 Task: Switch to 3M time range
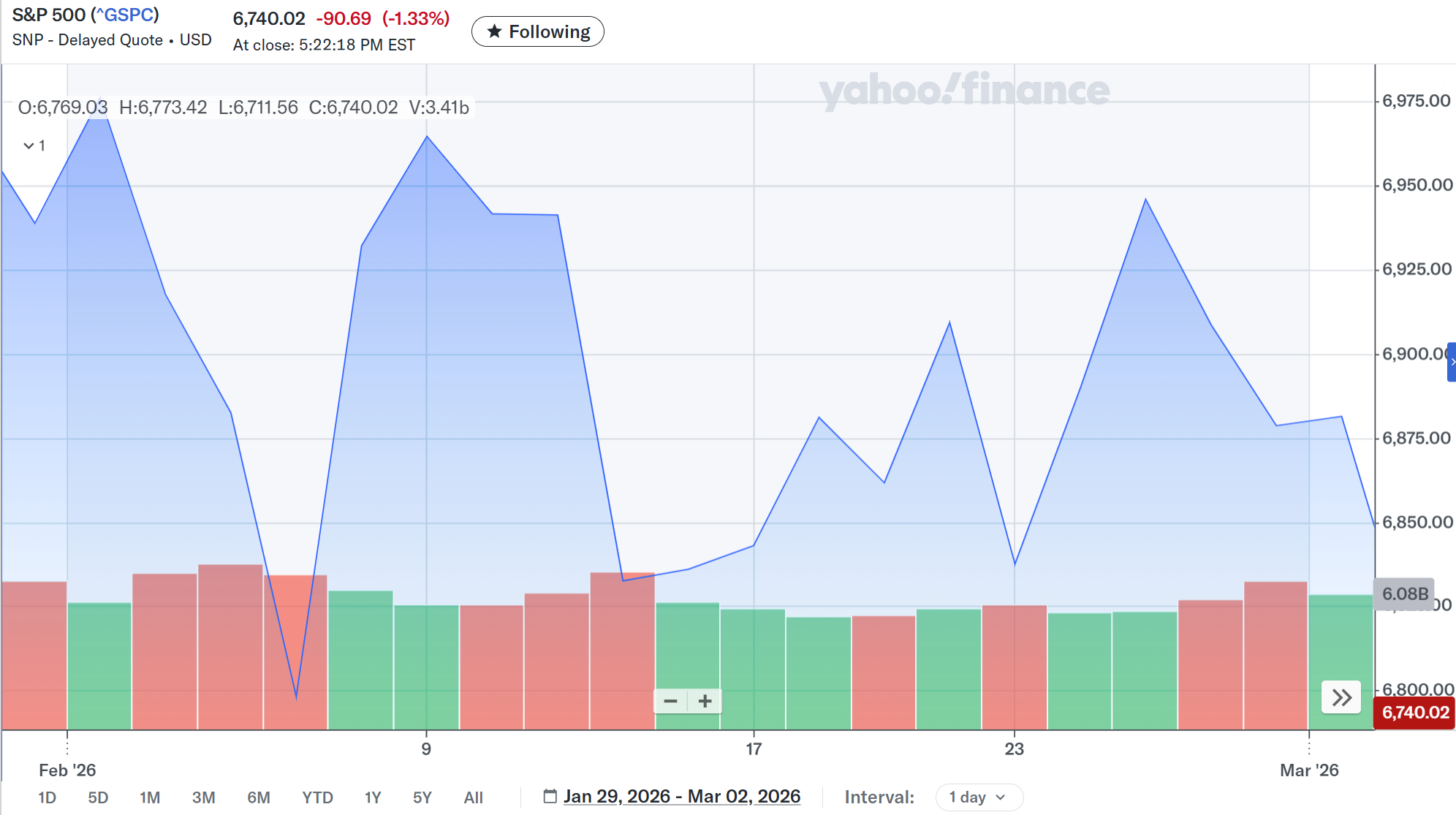(203, 797)
